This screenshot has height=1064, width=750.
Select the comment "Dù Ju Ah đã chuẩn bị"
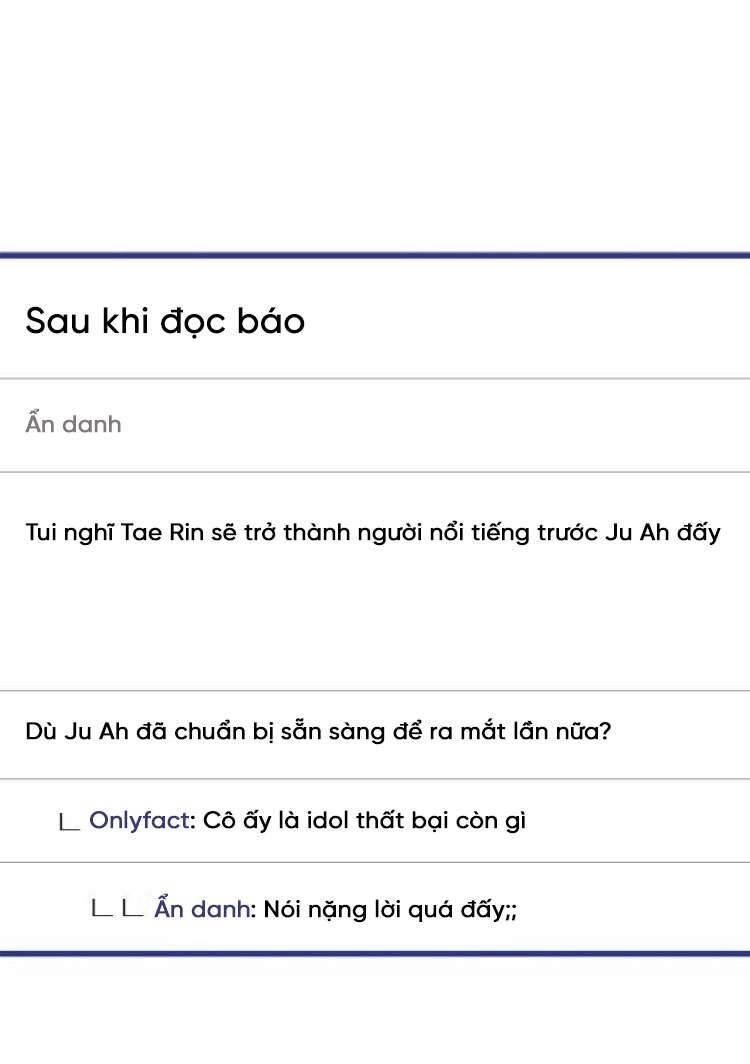(318, 732)
